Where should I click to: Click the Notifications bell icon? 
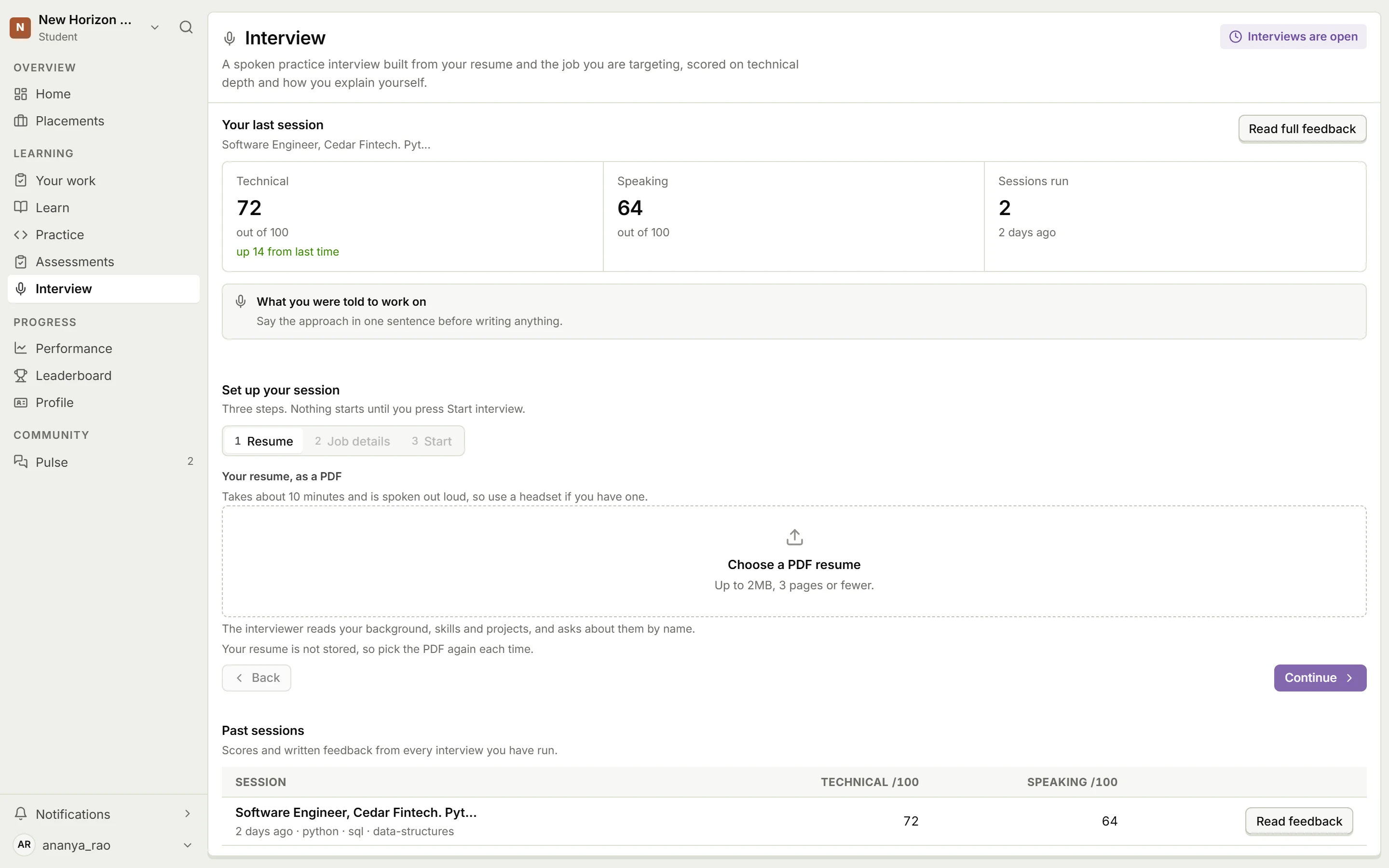click(x=21, y=814)
